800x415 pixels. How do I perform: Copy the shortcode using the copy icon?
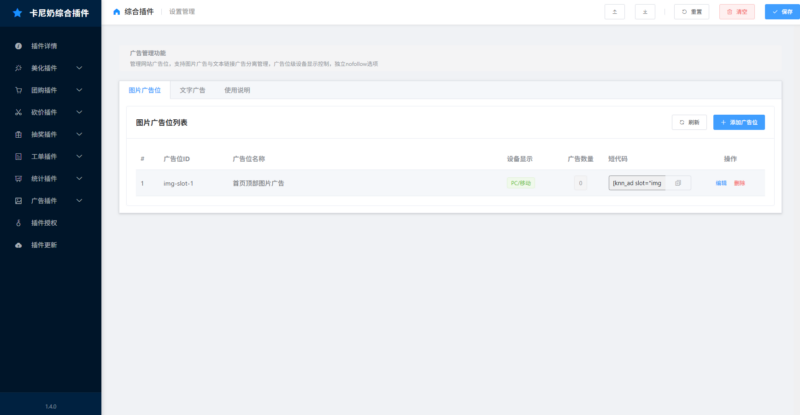677,183
